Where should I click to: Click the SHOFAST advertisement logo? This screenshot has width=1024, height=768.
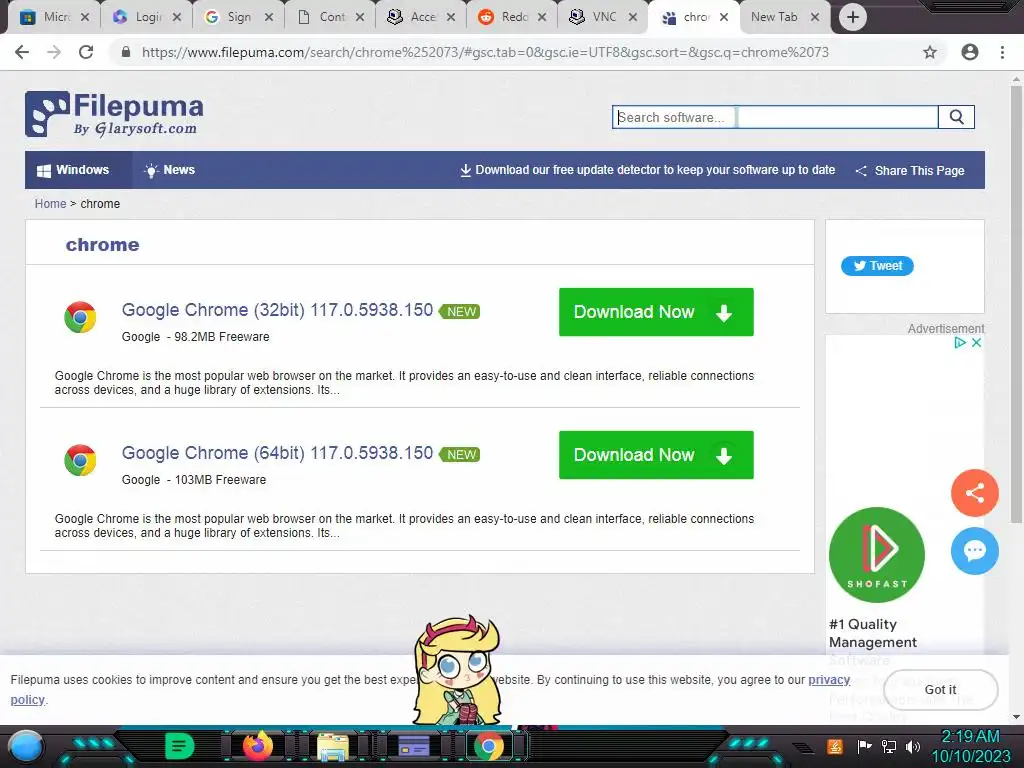pyautogui.click(x=877, y=554)
